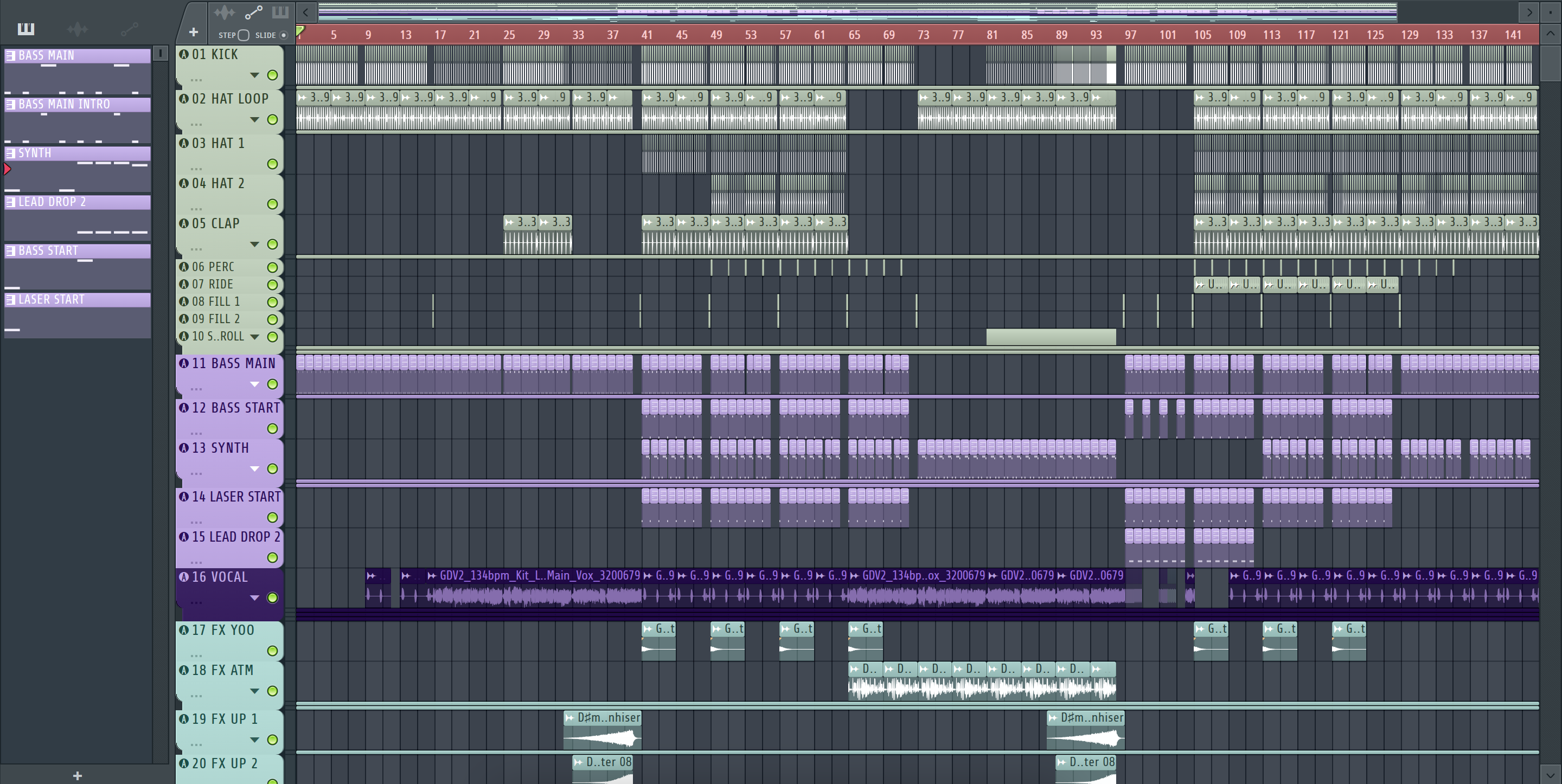Expand the 10 S..ROLL track dropdown arrow
This screenshot has width=1562, height=784.
(255, 337)
